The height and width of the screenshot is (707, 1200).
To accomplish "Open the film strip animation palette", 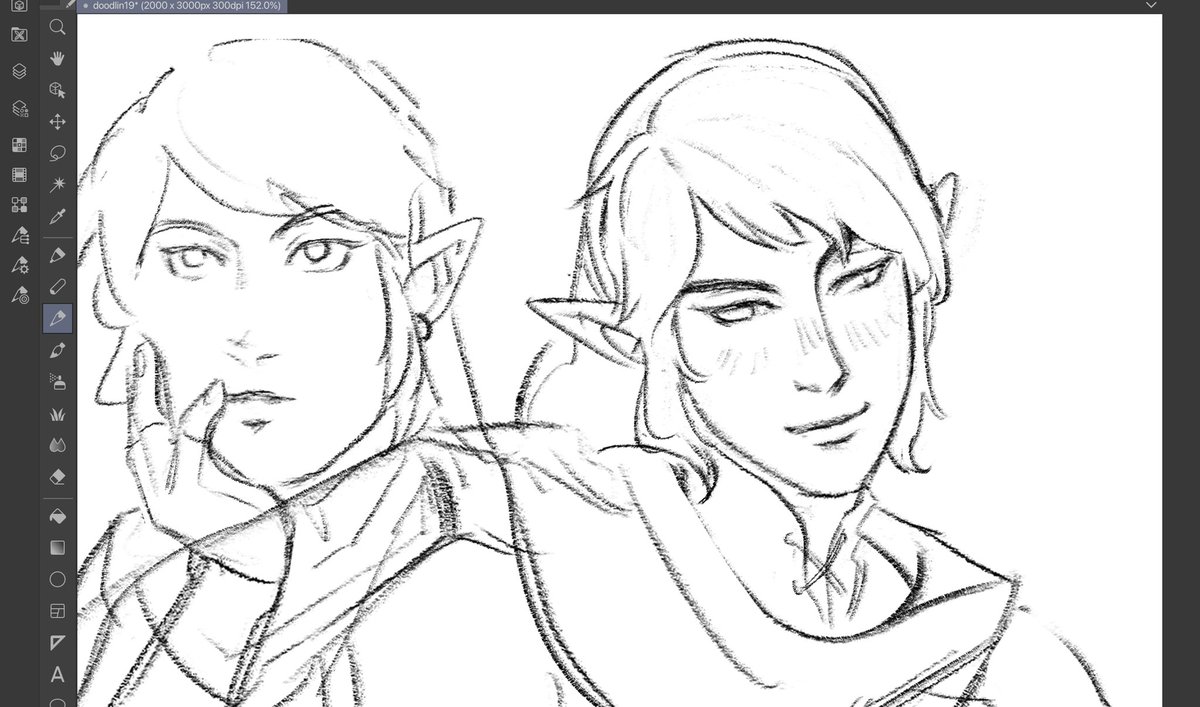I will click(19, 175).
